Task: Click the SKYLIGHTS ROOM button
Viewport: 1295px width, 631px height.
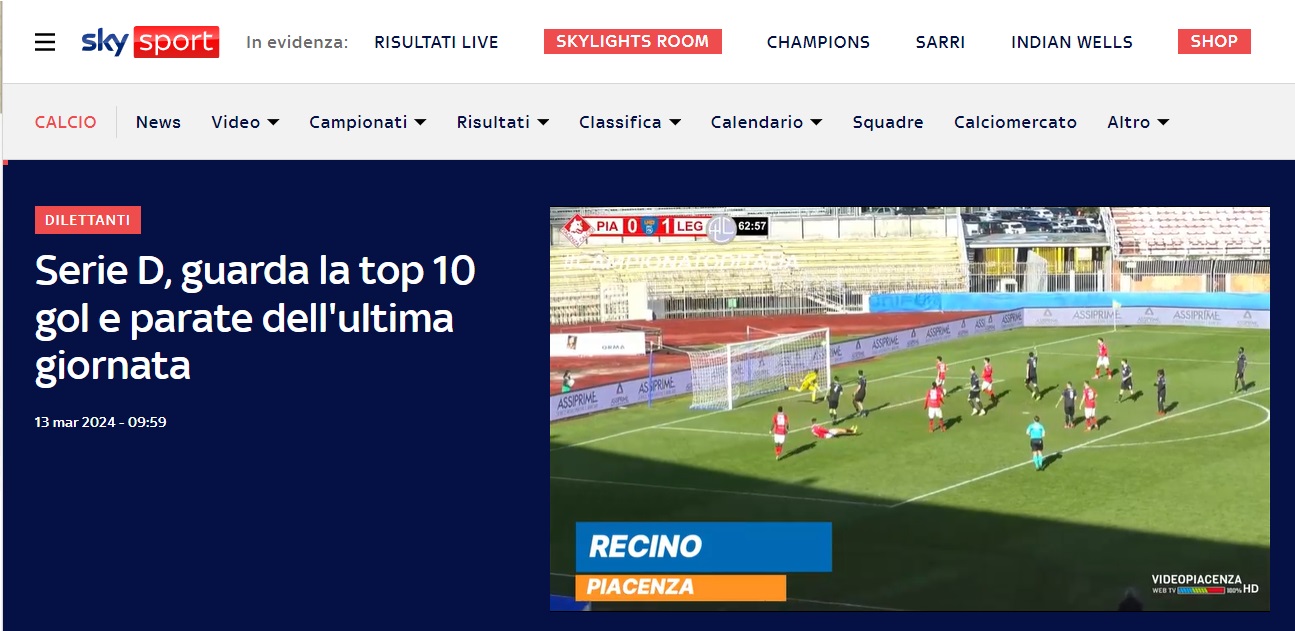Action: tap(633, 41)
